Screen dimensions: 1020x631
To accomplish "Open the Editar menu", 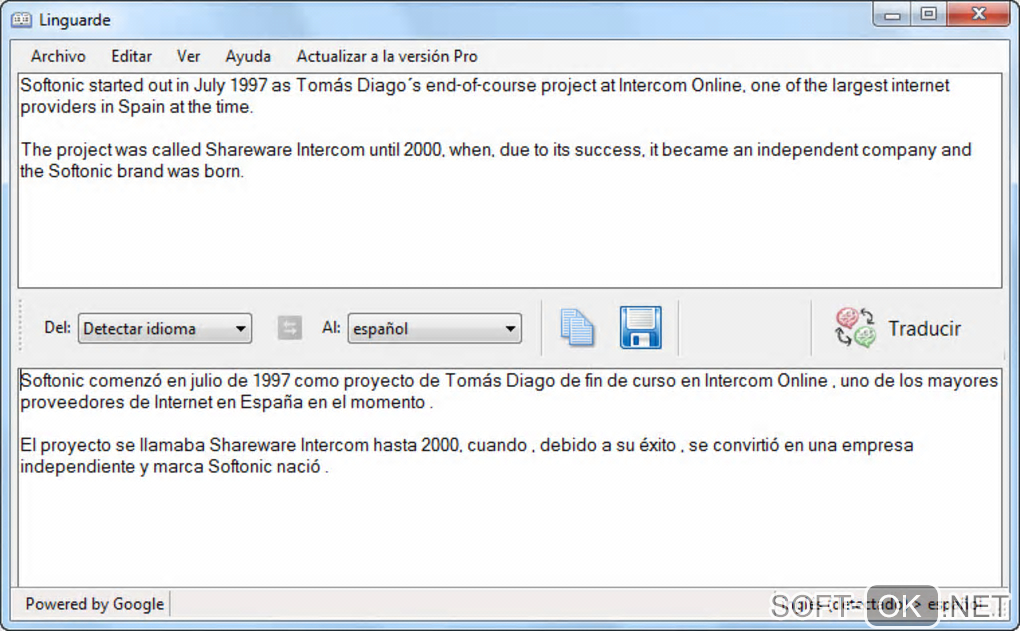I will click(x=131, y=57).
